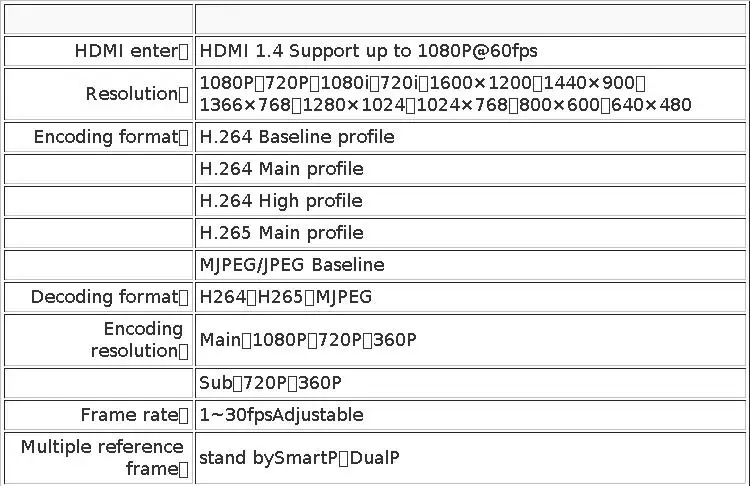Click the "H.265 Main profile" cell
Viewport: 750px width, 486px height.
point(281,233)
